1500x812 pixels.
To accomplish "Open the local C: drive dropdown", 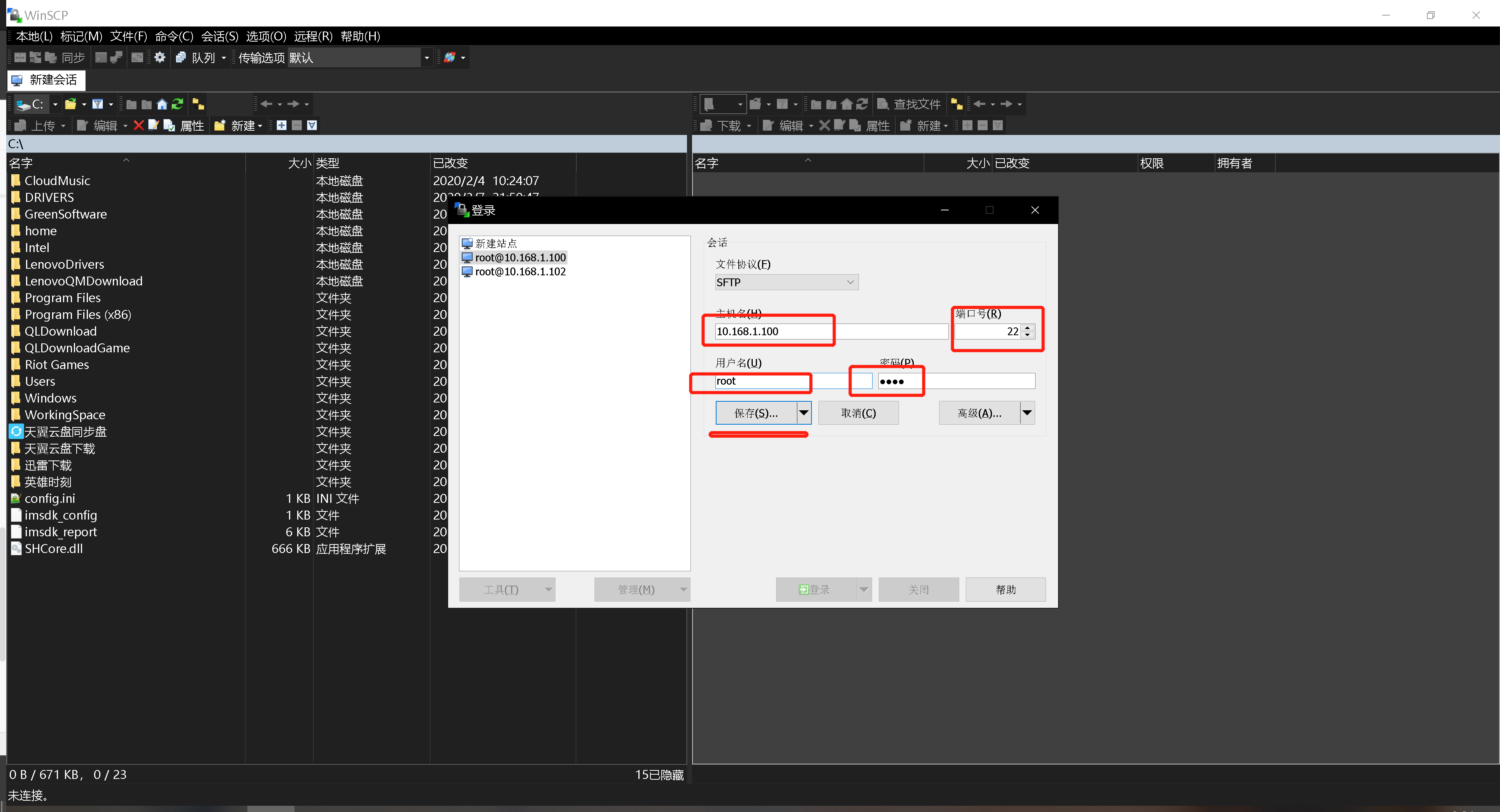I will coord(55,104).
